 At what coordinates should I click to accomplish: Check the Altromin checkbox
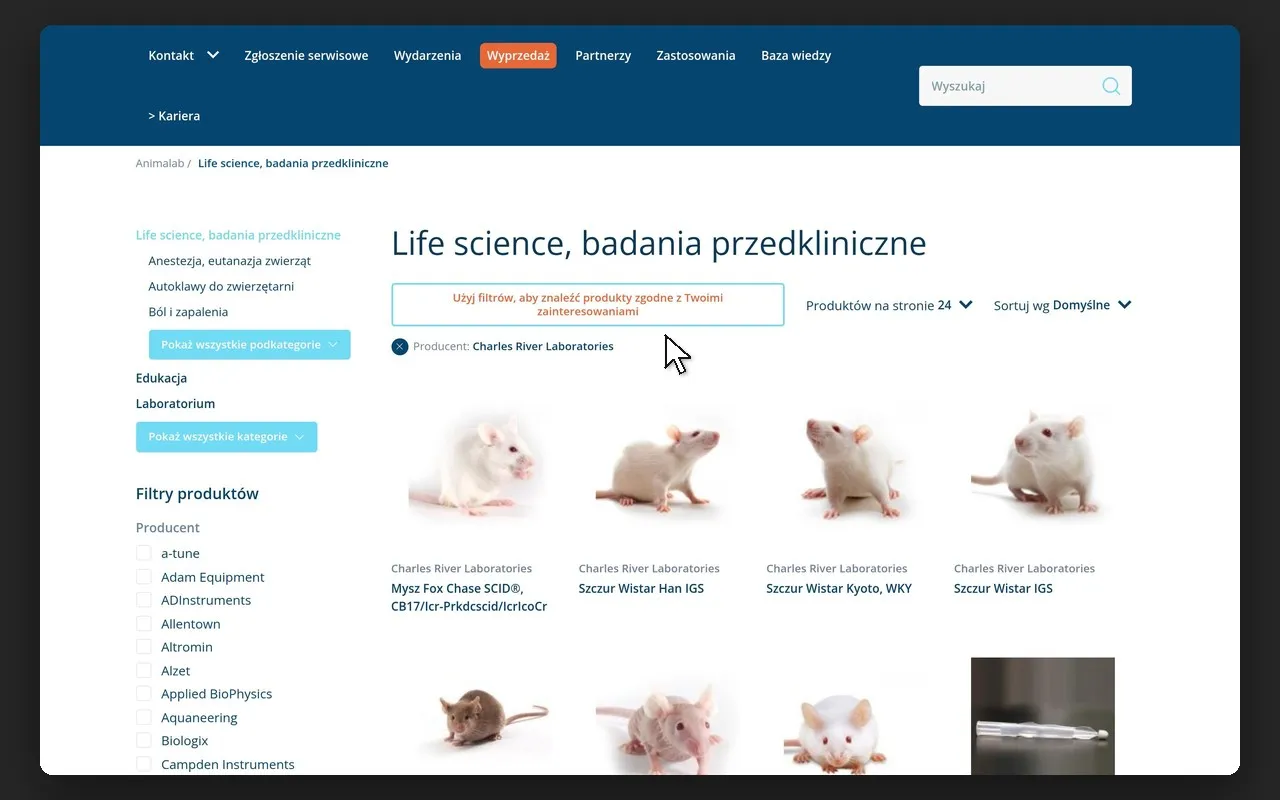point(144,647)
